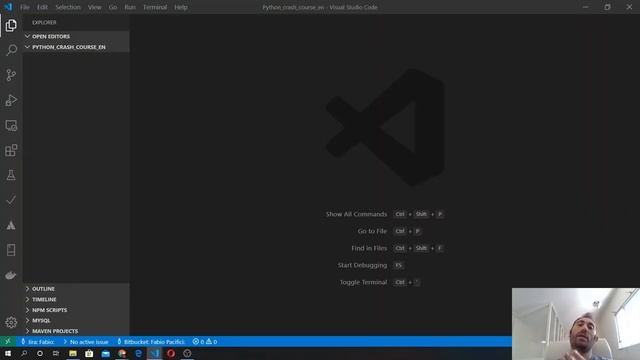Open Windows taskbar search
The height and width of the screenshot is (360, 640).
click(x=24, y=353)
